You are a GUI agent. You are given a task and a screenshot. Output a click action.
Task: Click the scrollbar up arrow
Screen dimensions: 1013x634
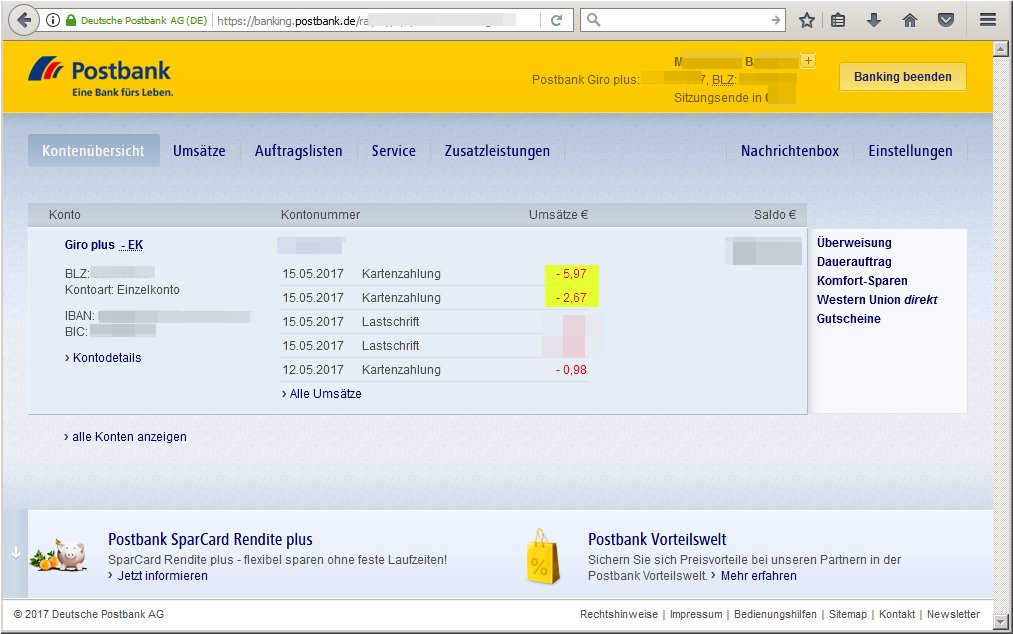point(1001,48)
